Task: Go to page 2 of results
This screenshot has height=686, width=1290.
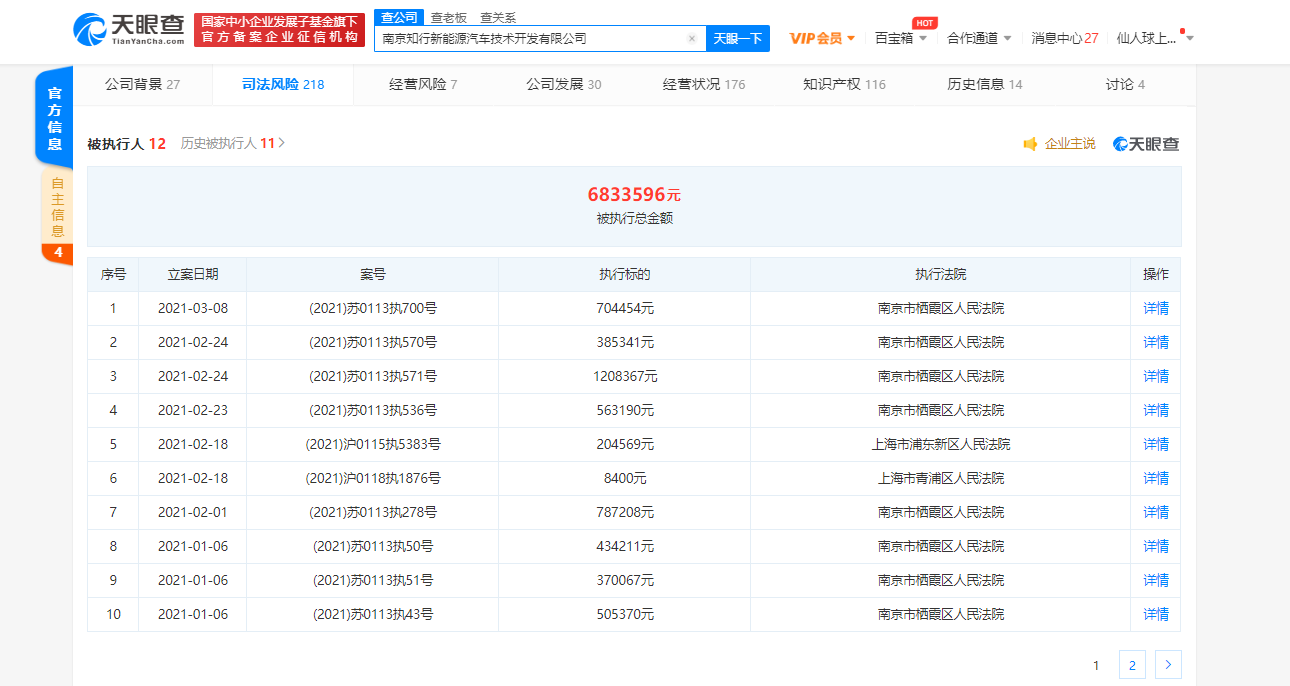Action: tap(1131, 664)
